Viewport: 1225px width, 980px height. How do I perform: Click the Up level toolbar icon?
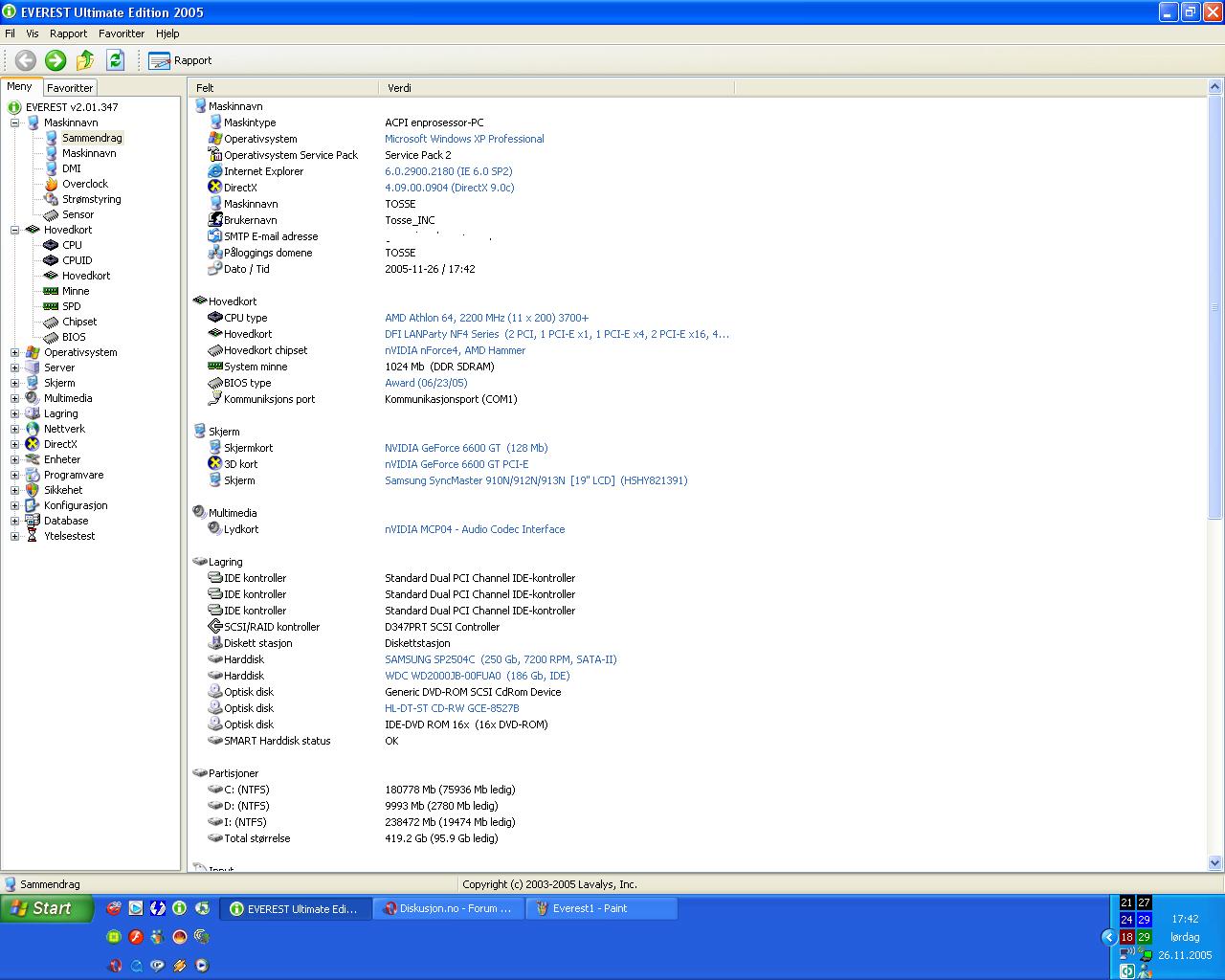point(85,60)
